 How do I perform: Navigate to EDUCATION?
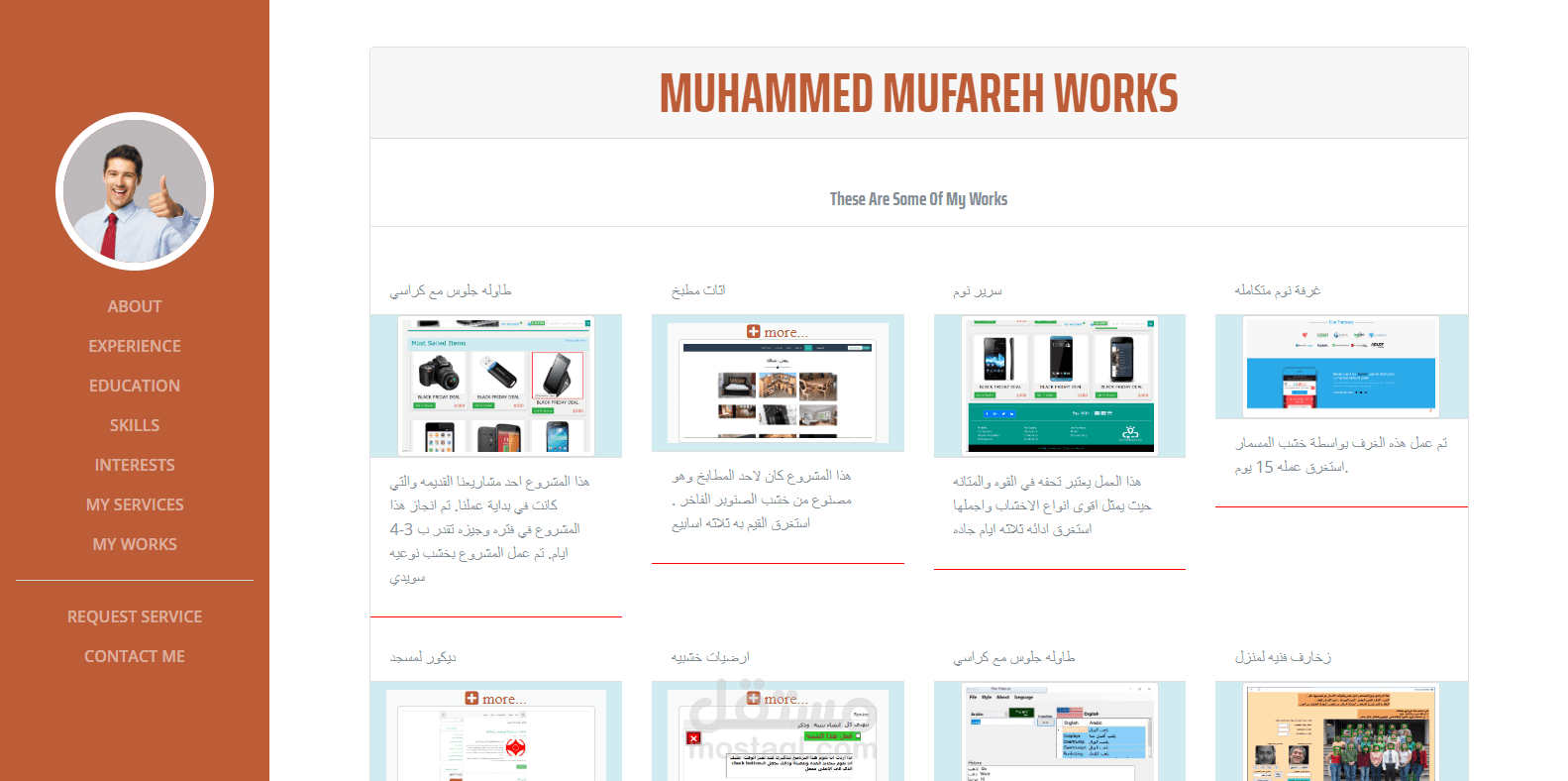[x=135, y=386]
